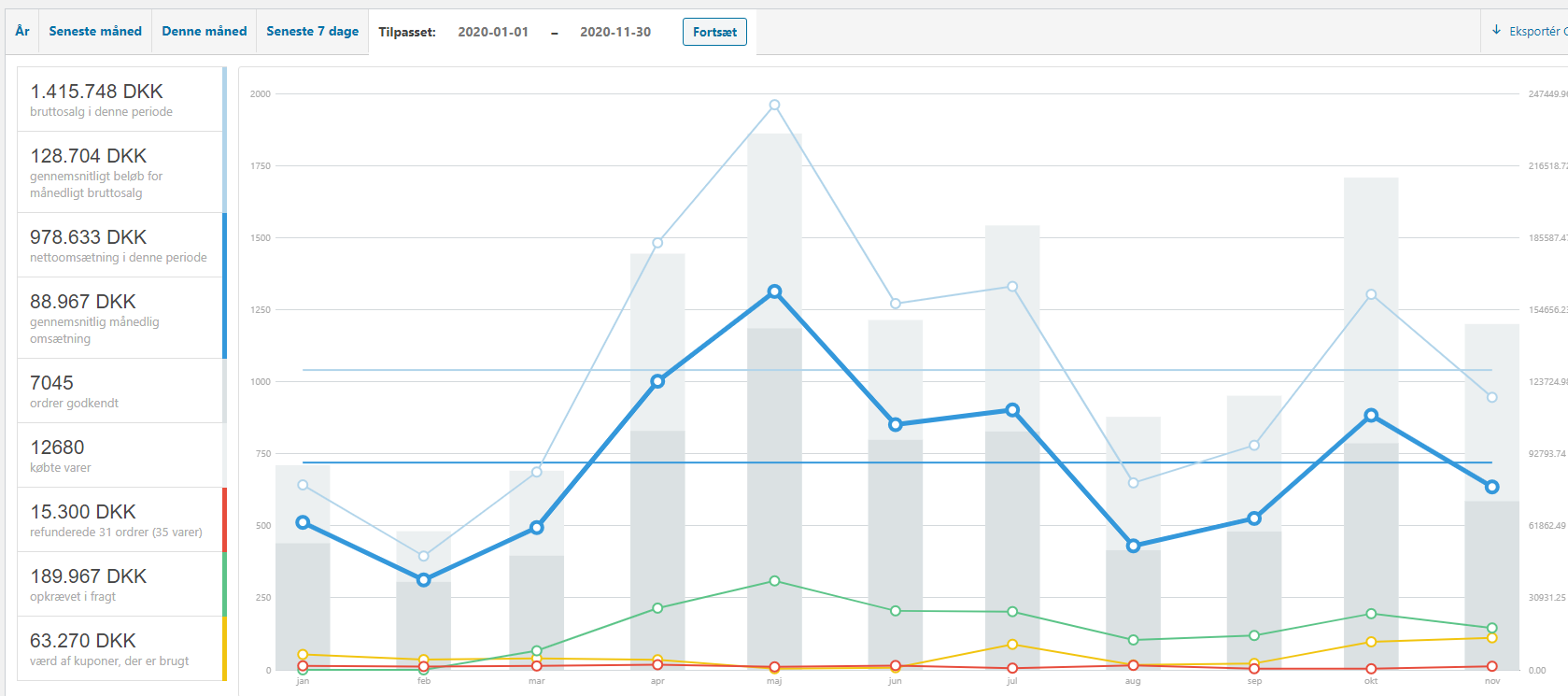The width and height of the screenshot is (1568, 696).
Task: Toggle the 978.633 DKK nettoomsætning legend
Action: [x=121, y=245]
